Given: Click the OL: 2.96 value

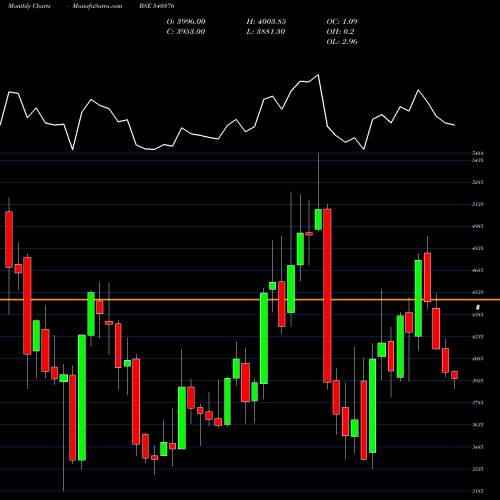Looking at the screenshot, I should 342,42.
